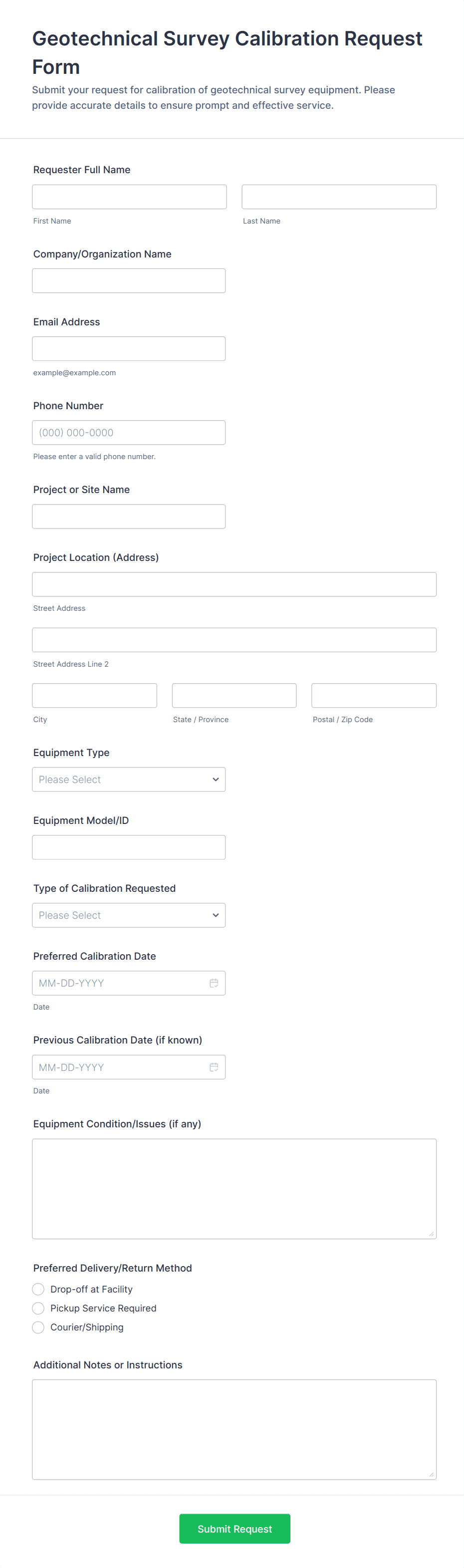
Task: Click the First Name input field
Action: click(x=129, y=197)
